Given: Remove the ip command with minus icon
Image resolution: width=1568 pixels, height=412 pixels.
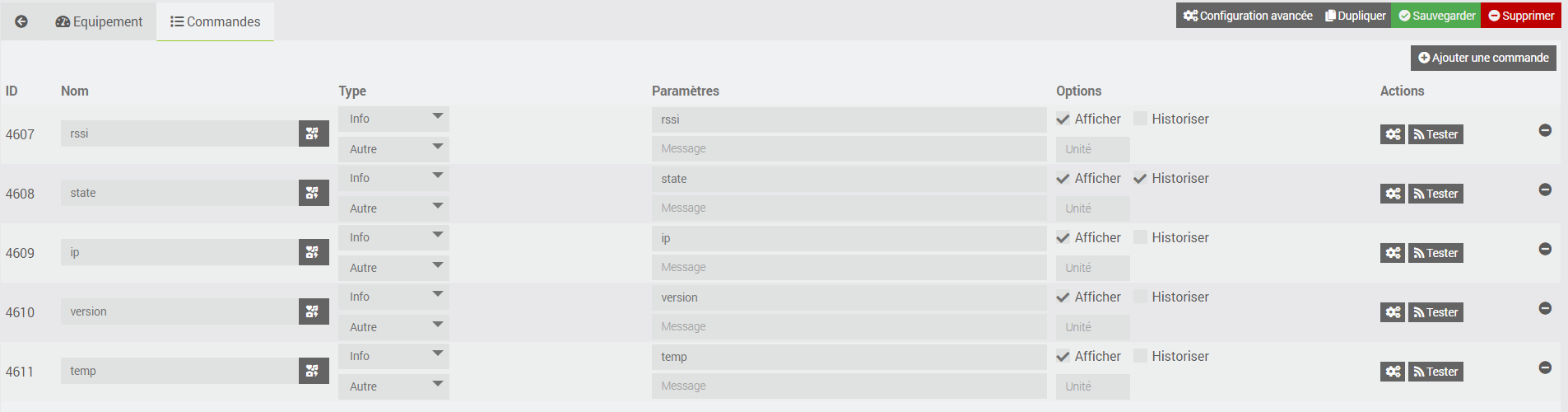Looking at the screenshot, I should 1545,249.
